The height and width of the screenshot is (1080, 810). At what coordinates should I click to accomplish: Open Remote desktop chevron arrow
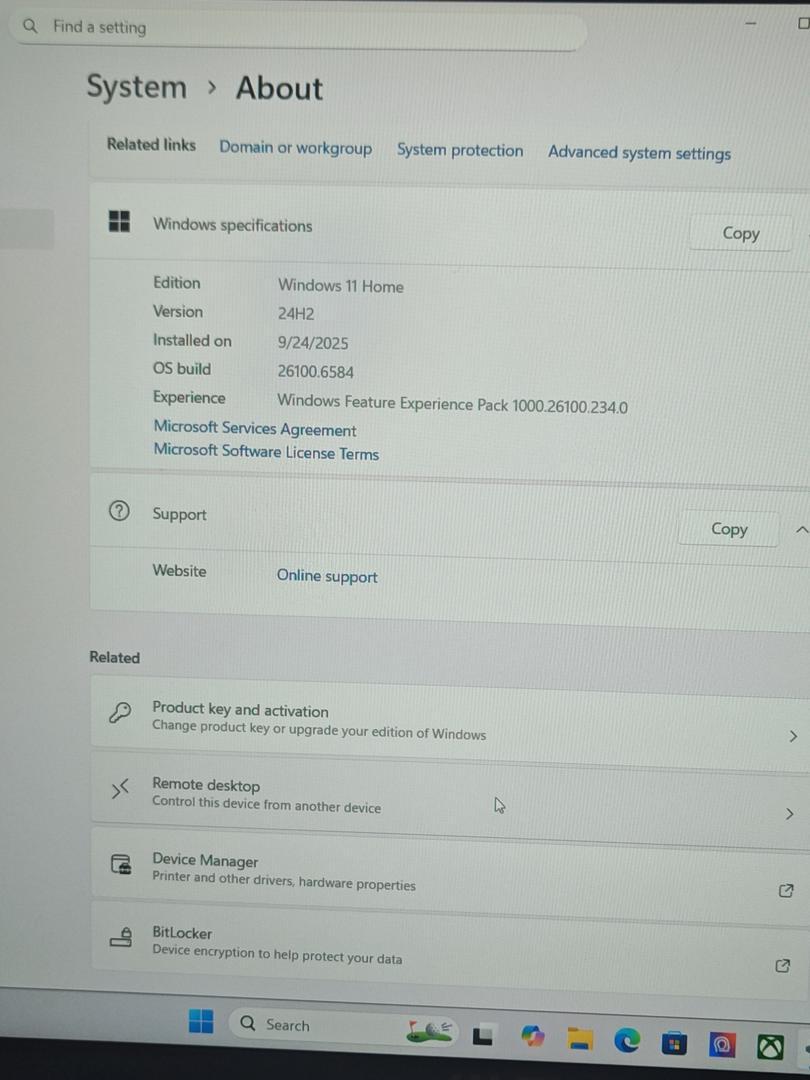(x=790, y=814)
